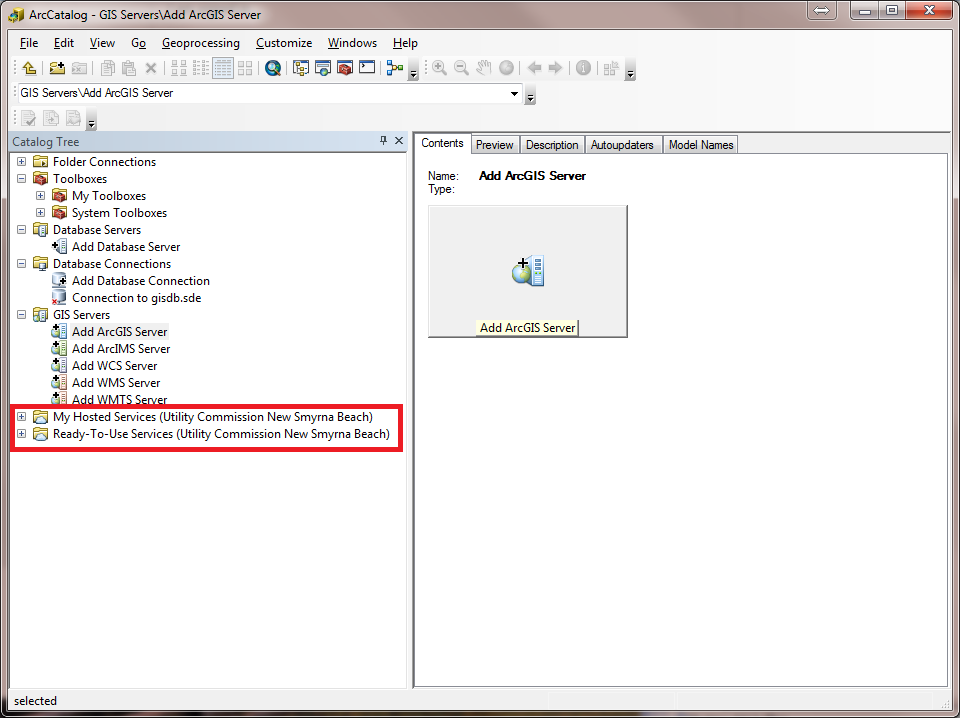Select the Pan hand tool

pyautogui.click(x=484, y=68)
